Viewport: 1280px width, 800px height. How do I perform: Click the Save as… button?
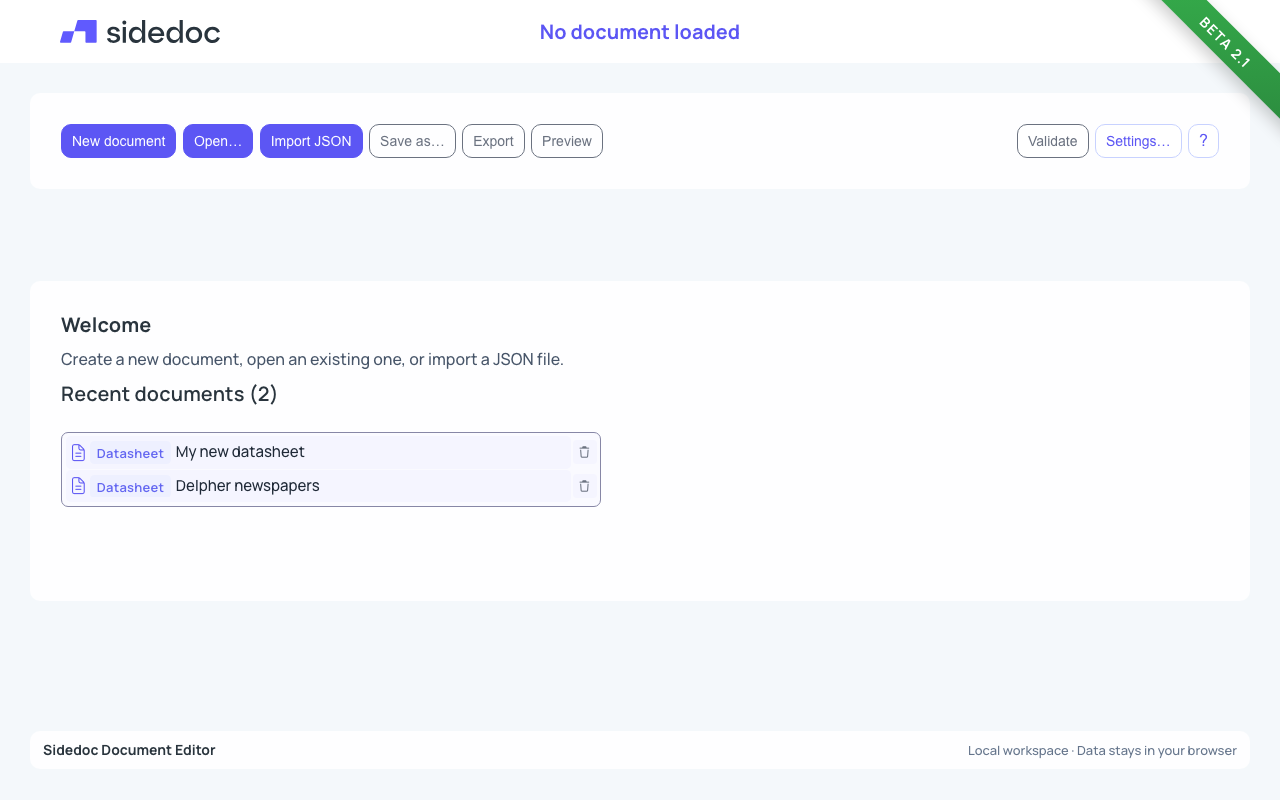[x=412, y=141]
